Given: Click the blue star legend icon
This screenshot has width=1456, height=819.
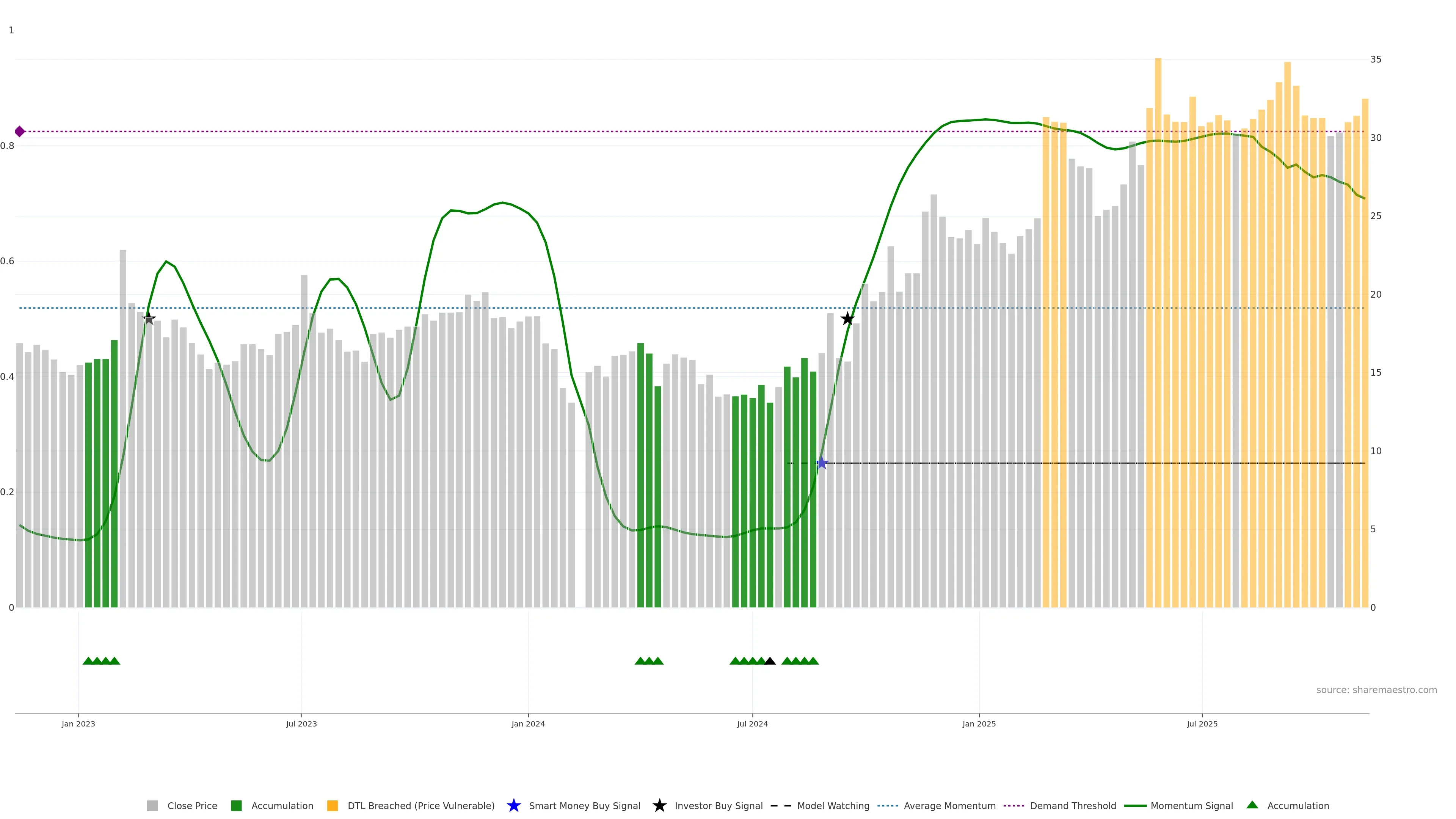Looking at the screenshot, I should coord(513,805).
